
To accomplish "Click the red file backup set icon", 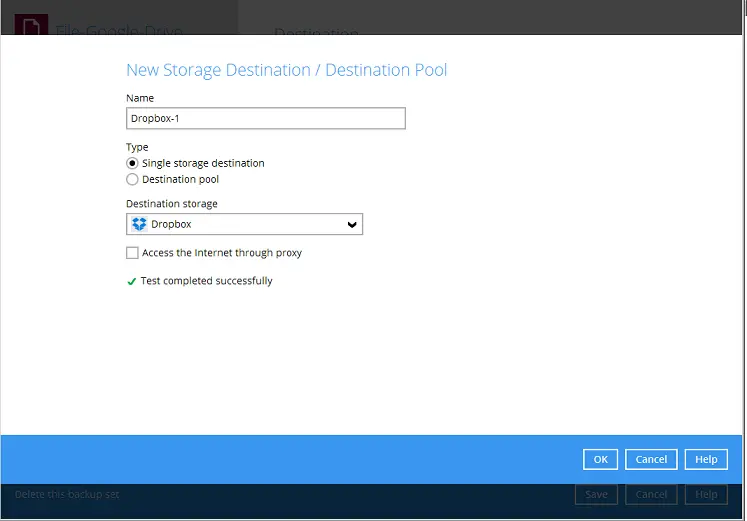I will tap(27, 24).
